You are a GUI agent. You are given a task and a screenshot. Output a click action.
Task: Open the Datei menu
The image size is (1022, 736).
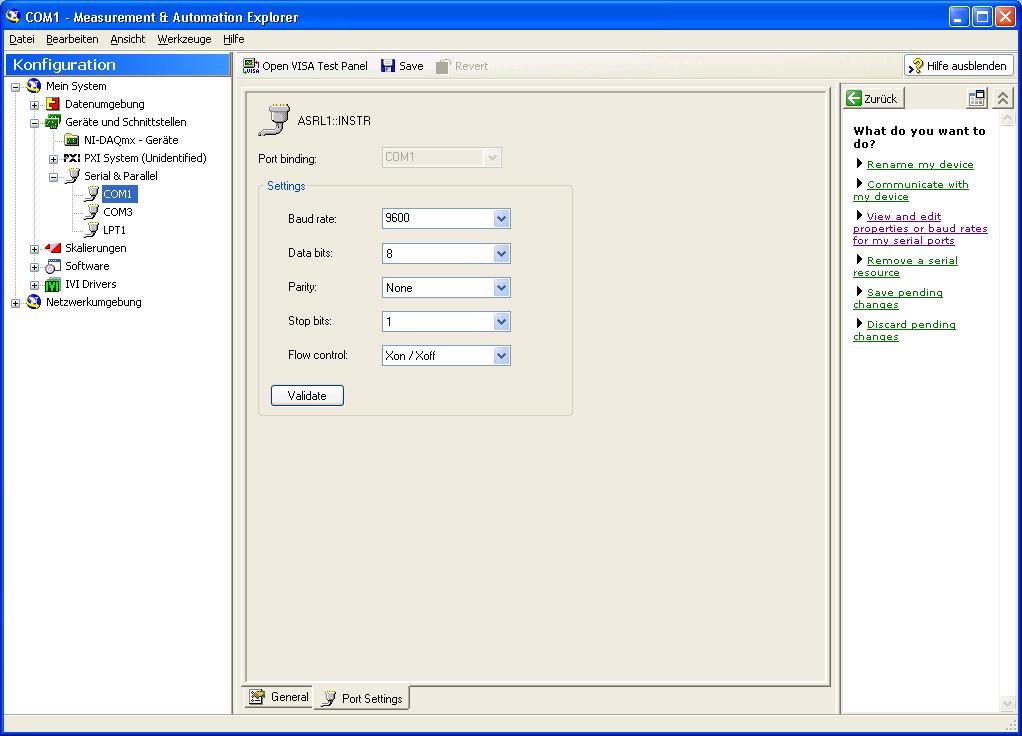(x=22, y=39)
